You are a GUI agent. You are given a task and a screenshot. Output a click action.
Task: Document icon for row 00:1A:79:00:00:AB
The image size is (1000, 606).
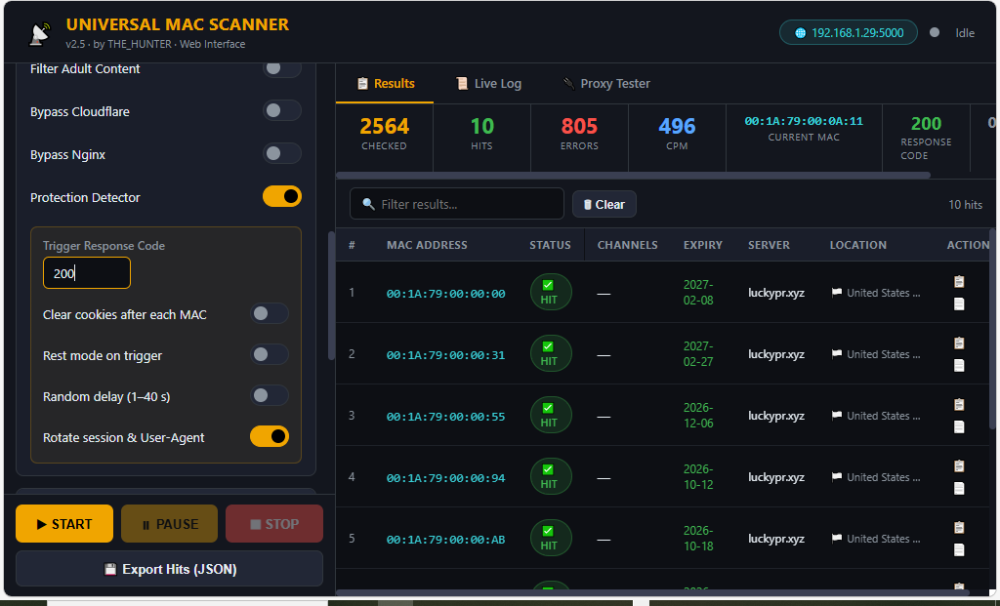pos(959,550)
